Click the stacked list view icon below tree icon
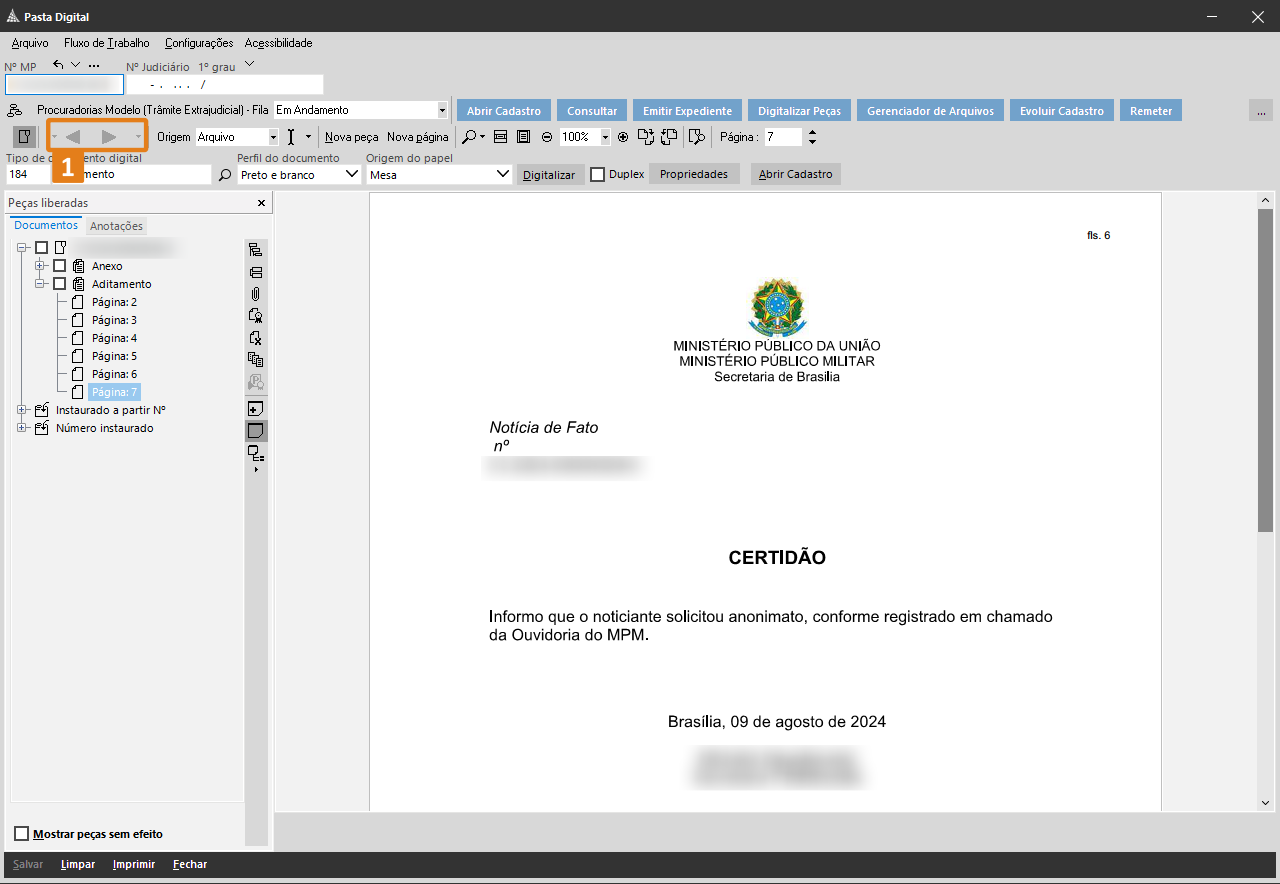 [256, 272]
